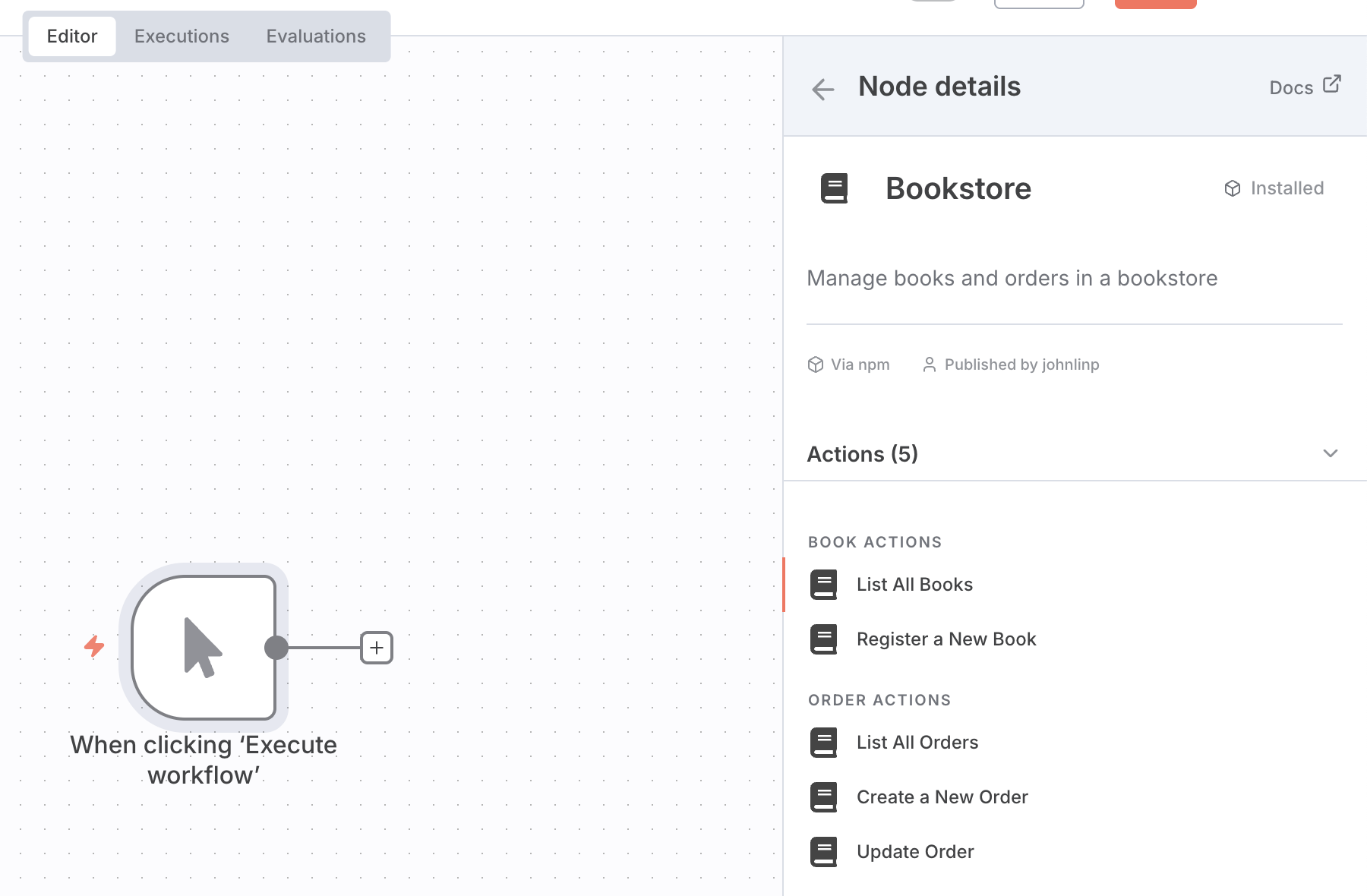The image size is (1367, 896).
Task: Click the icon beside Create a New Order
Action: [x=824, y=797]
